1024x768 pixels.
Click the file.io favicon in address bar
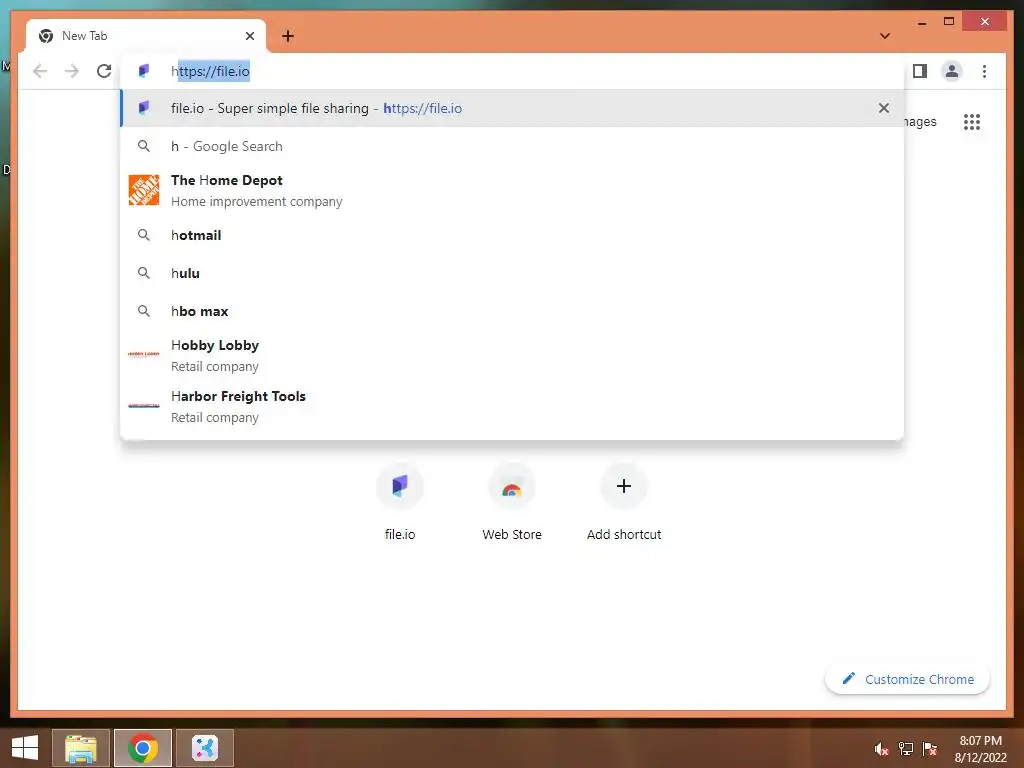coord(144,71)
